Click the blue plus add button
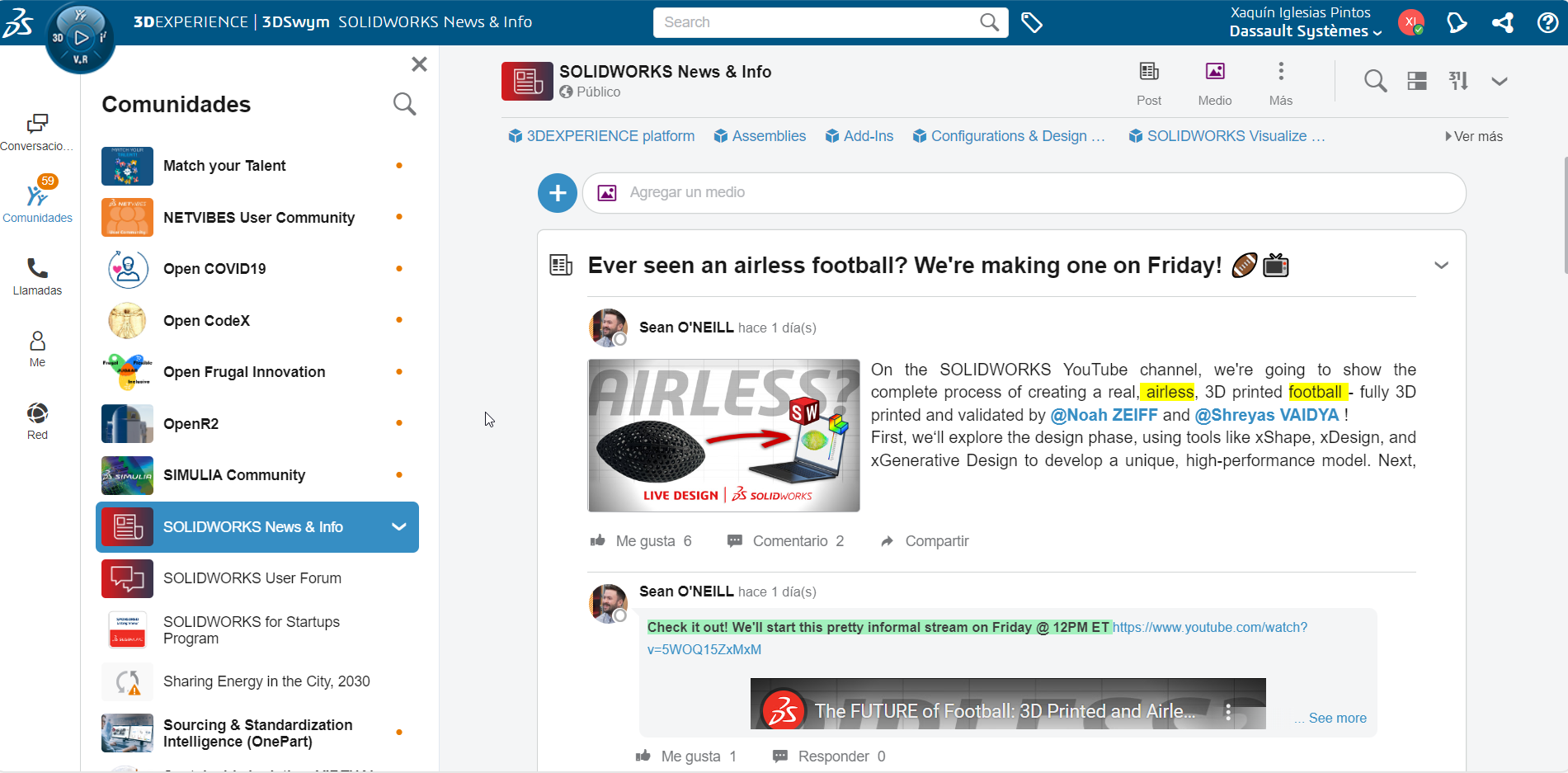The height and width of the screenshot is (773, 1568). (x=558, y=192)
